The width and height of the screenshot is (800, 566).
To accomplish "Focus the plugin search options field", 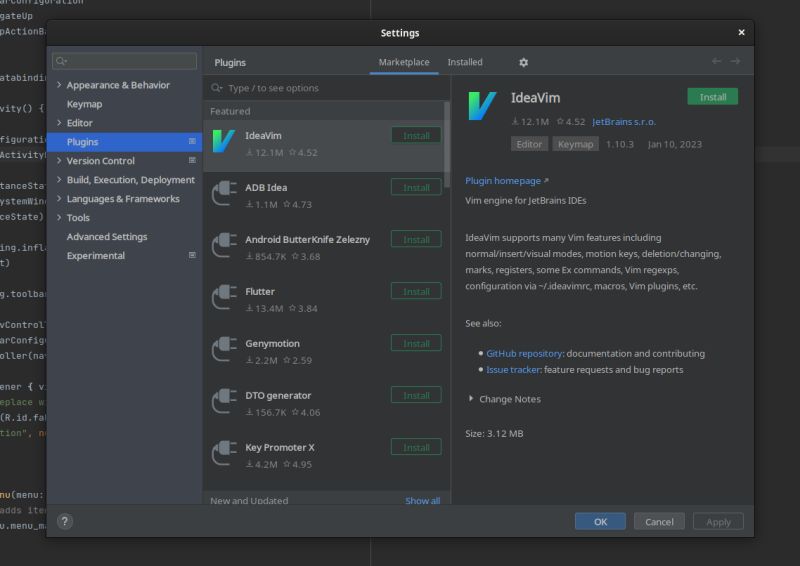I will pos(327,88).
